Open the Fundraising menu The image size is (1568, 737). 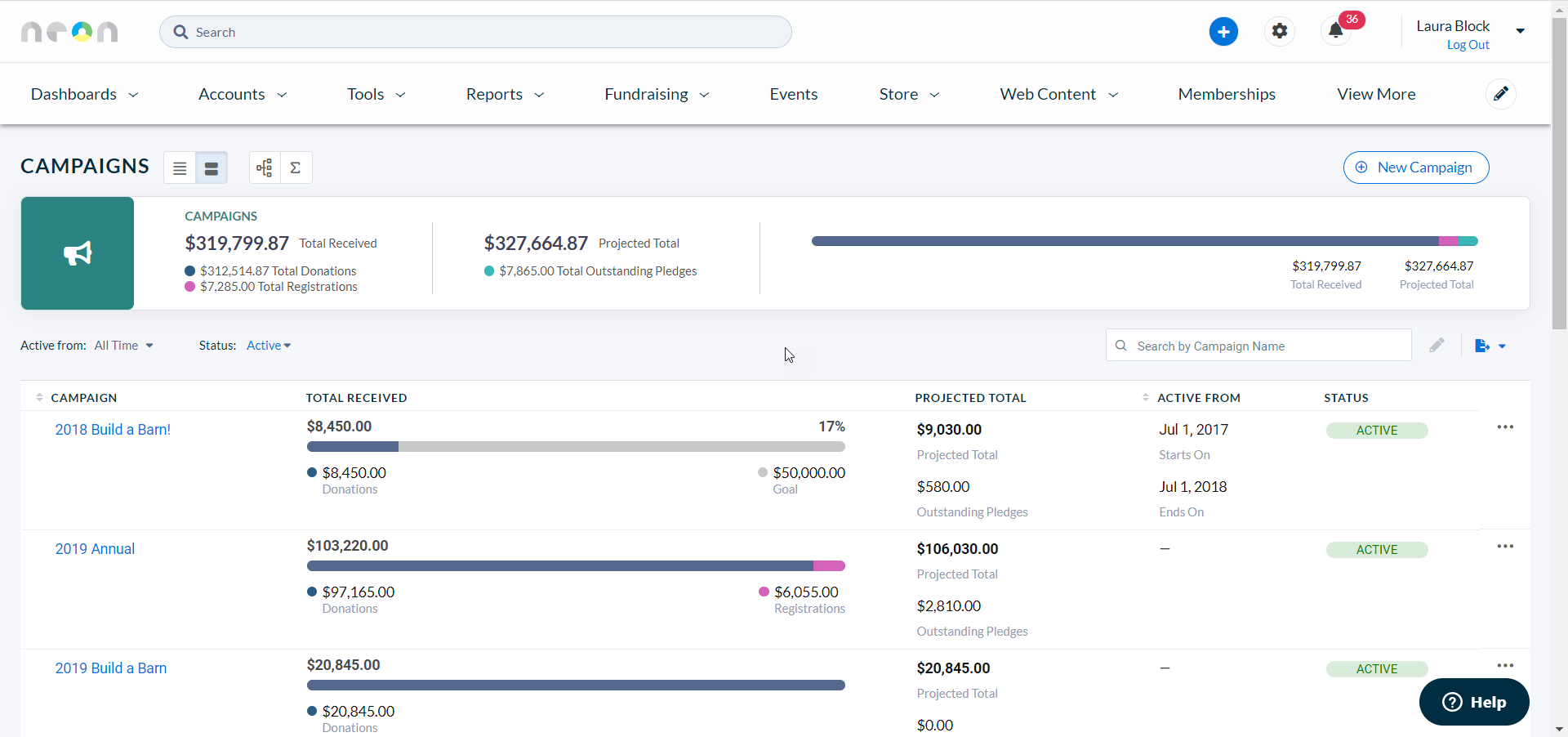click(657, 94)
